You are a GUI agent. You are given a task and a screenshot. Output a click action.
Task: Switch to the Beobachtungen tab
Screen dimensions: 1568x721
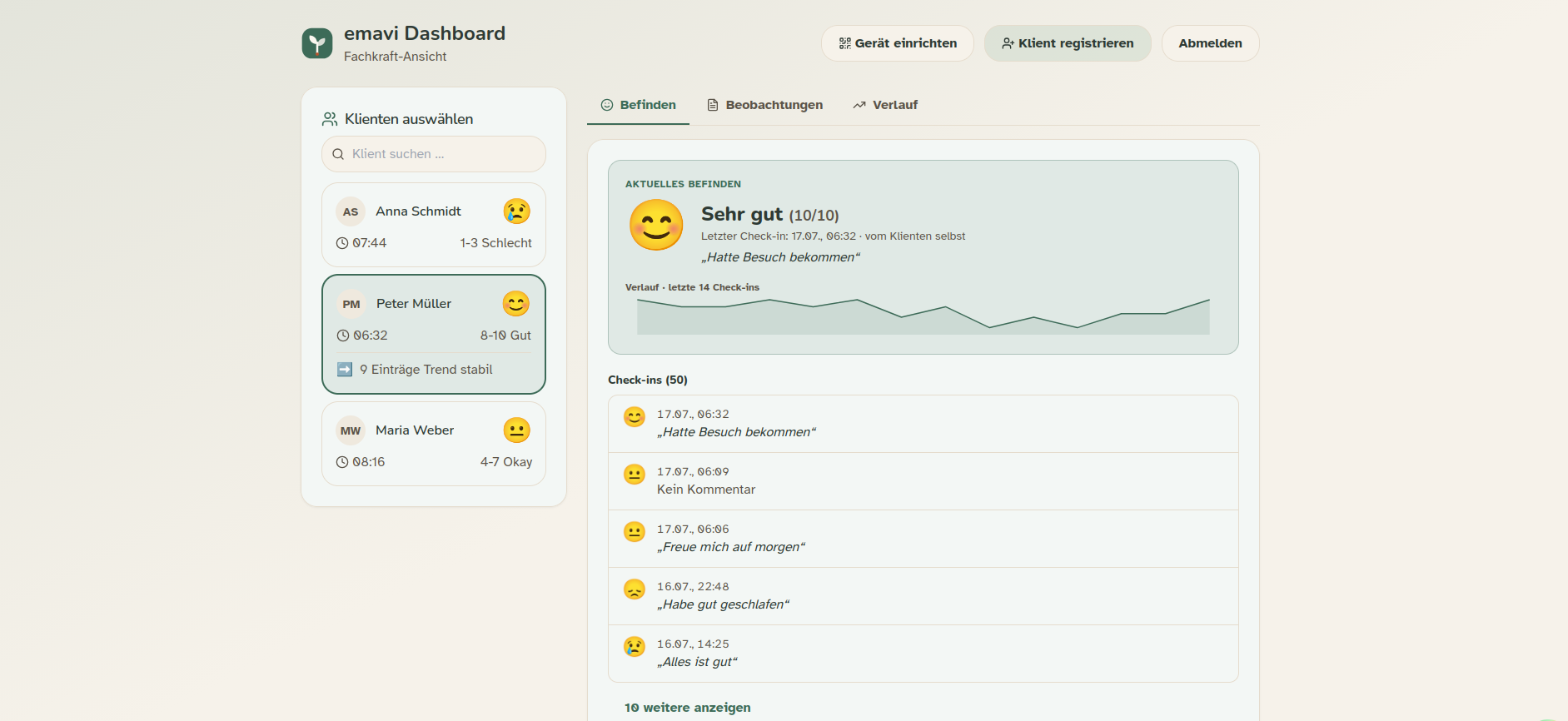pos(764,105)
